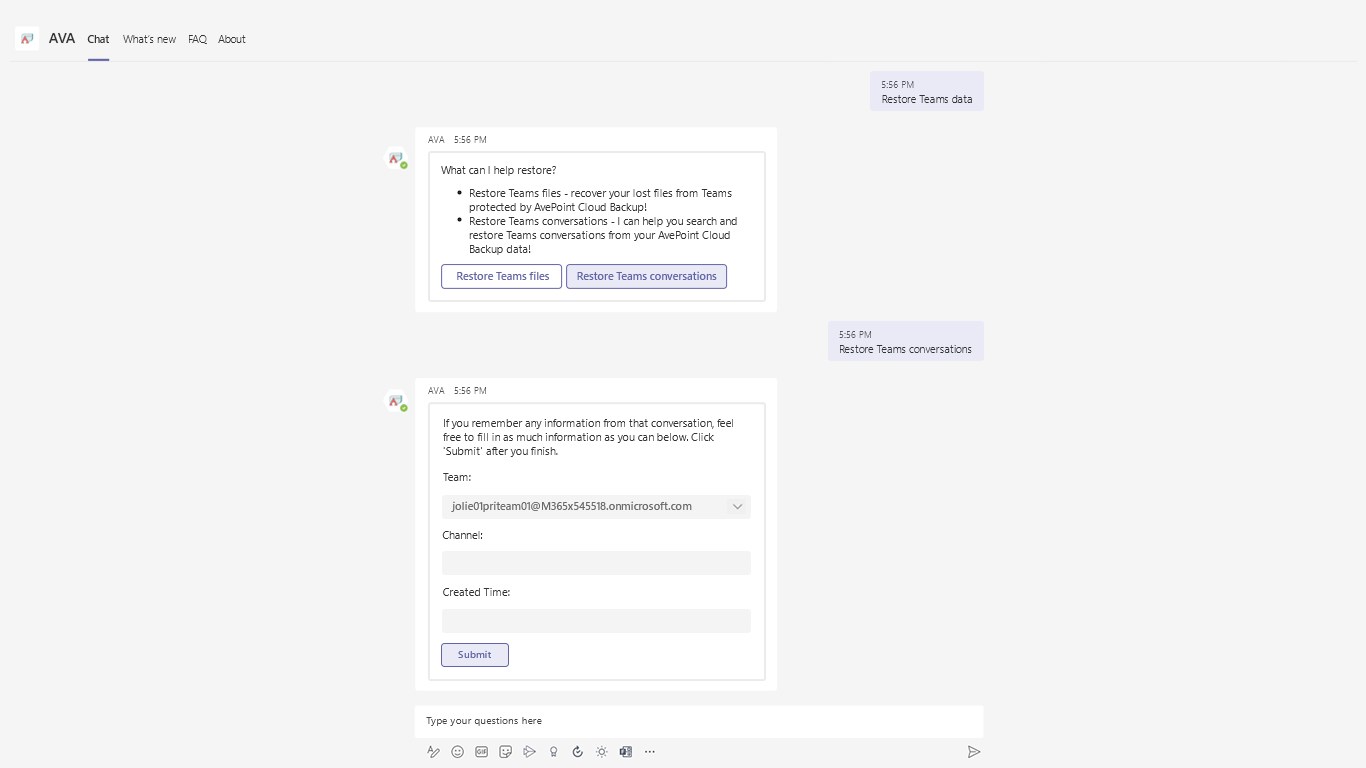1366x768 pixels.
Task: Open the FAQ tab
Action: 197,39
